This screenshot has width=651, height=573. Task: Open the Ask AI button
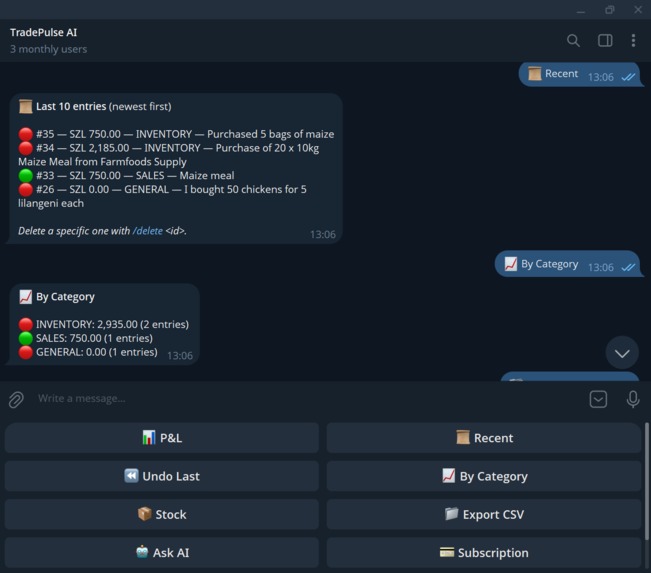tap(162, 552)
